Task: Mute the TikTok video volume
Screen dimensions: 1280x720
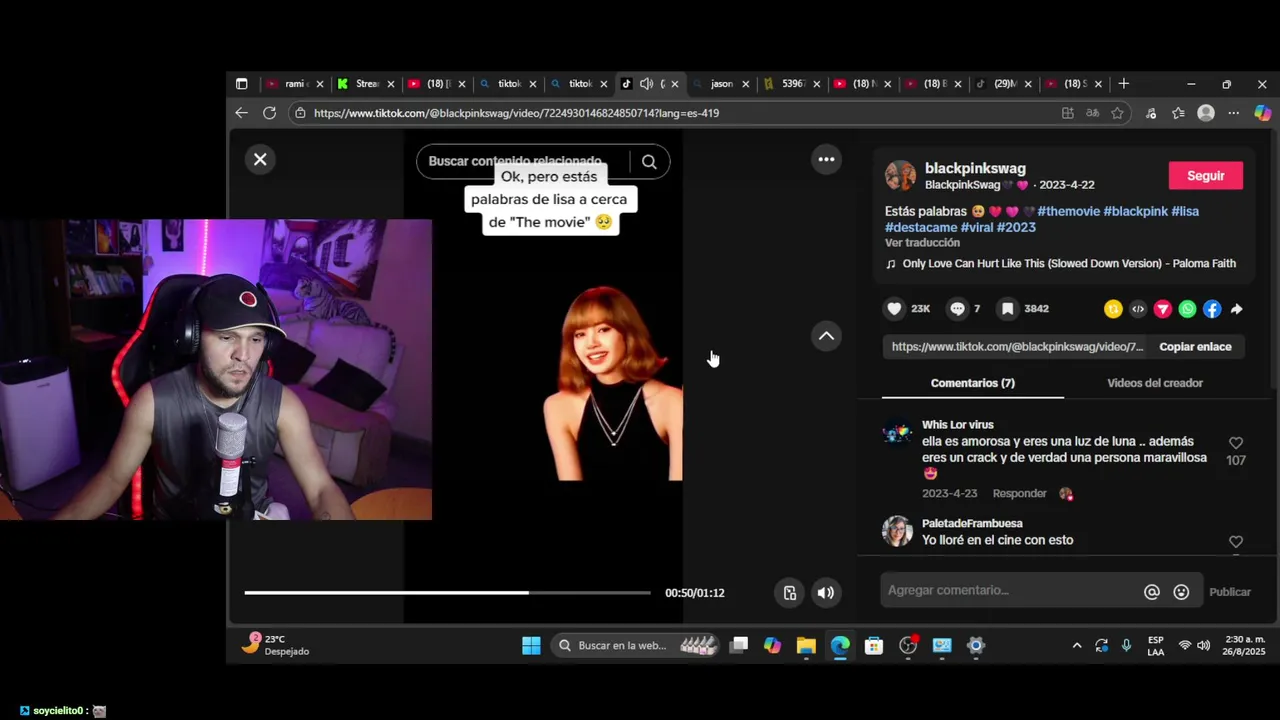Action: [x=825, y=593]
